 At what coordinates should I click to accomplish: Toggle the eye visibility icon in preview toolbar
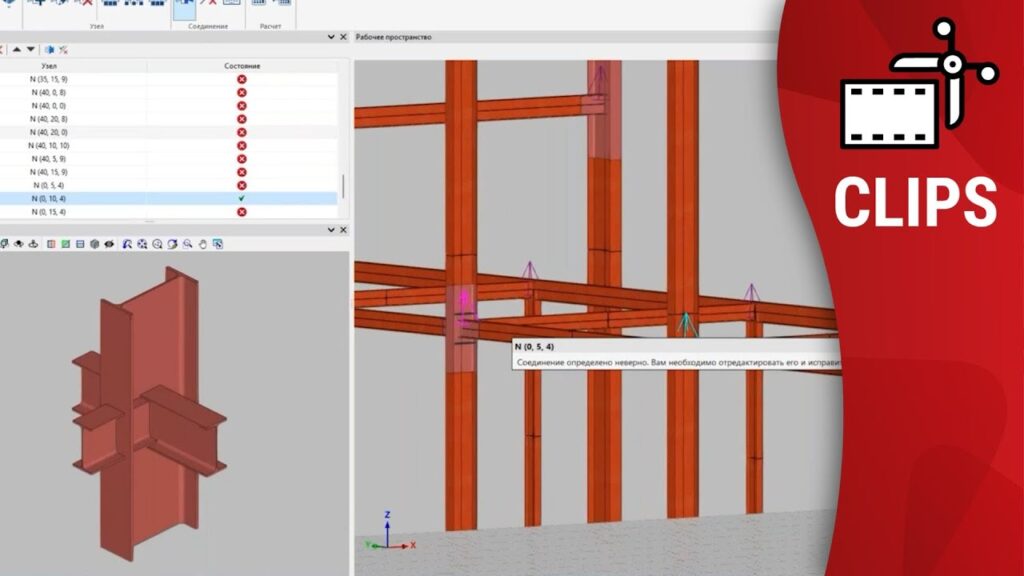click(x=18, y=243)
